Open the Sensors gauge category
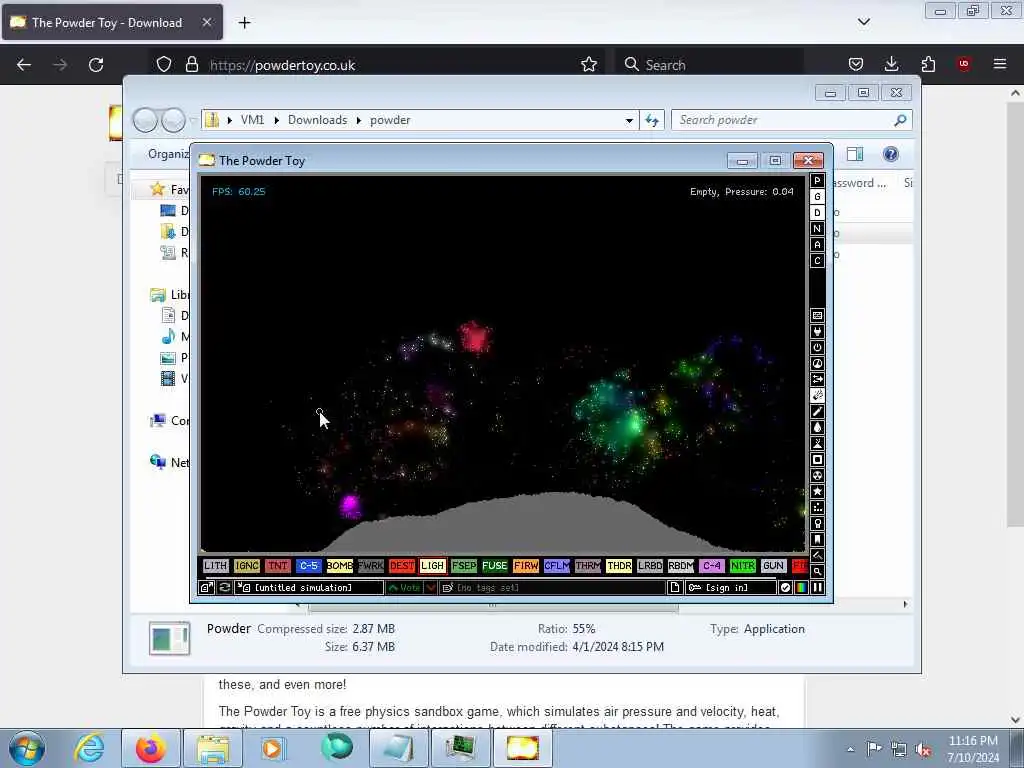 point(817,364)
